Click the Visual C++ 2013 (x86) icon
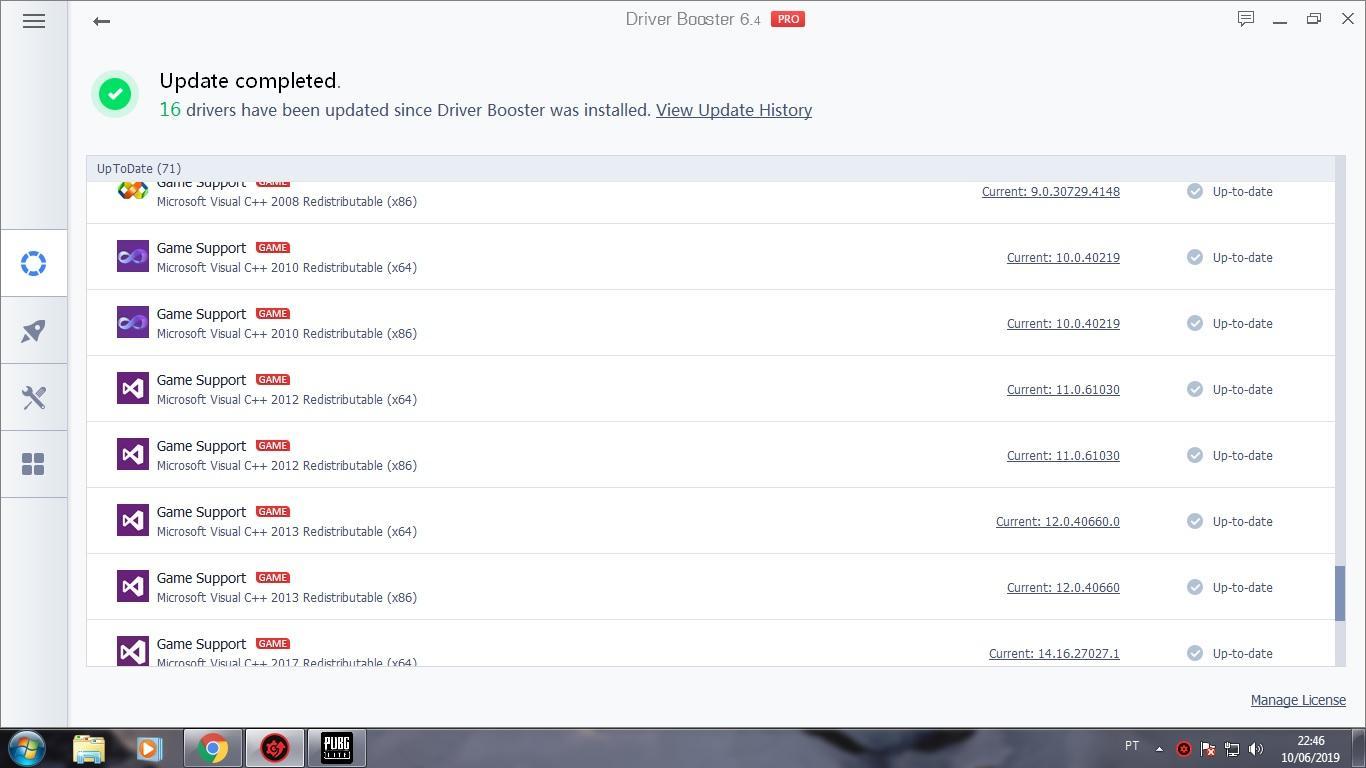1366x768 pixels. 133,586
